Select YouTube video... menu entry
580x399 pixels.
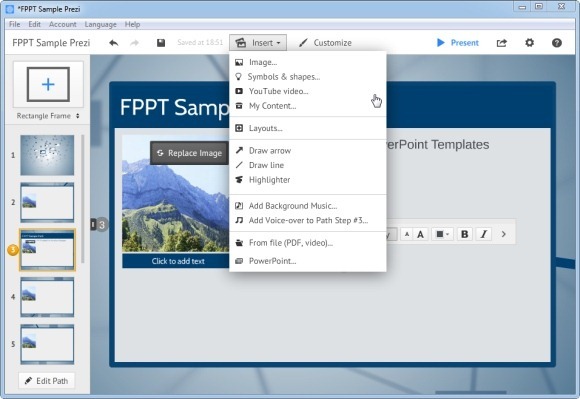[308, 91]
